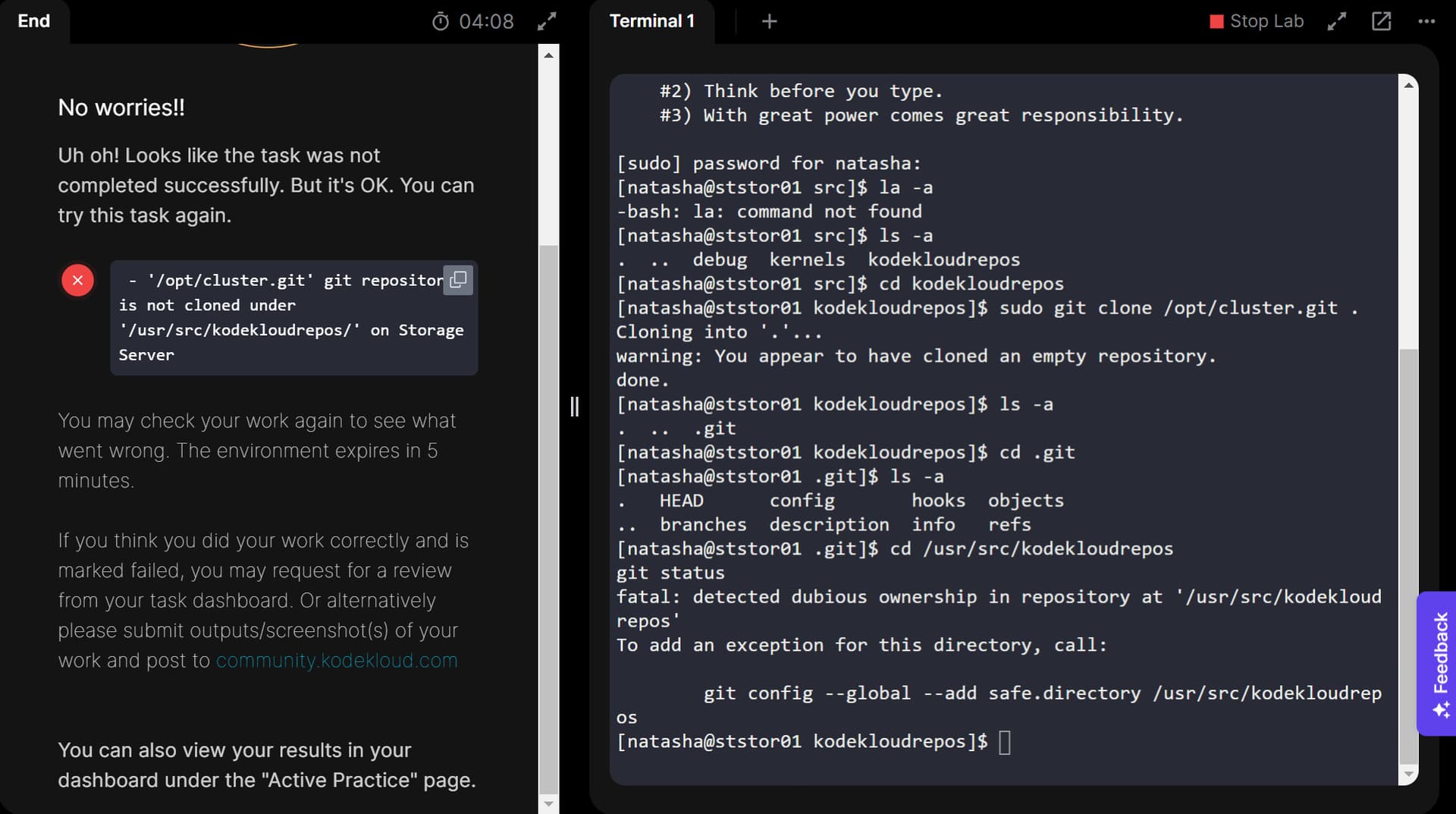1456x814 pixels.
Task: Select the End tab
Action: click(x=34, y=21)
